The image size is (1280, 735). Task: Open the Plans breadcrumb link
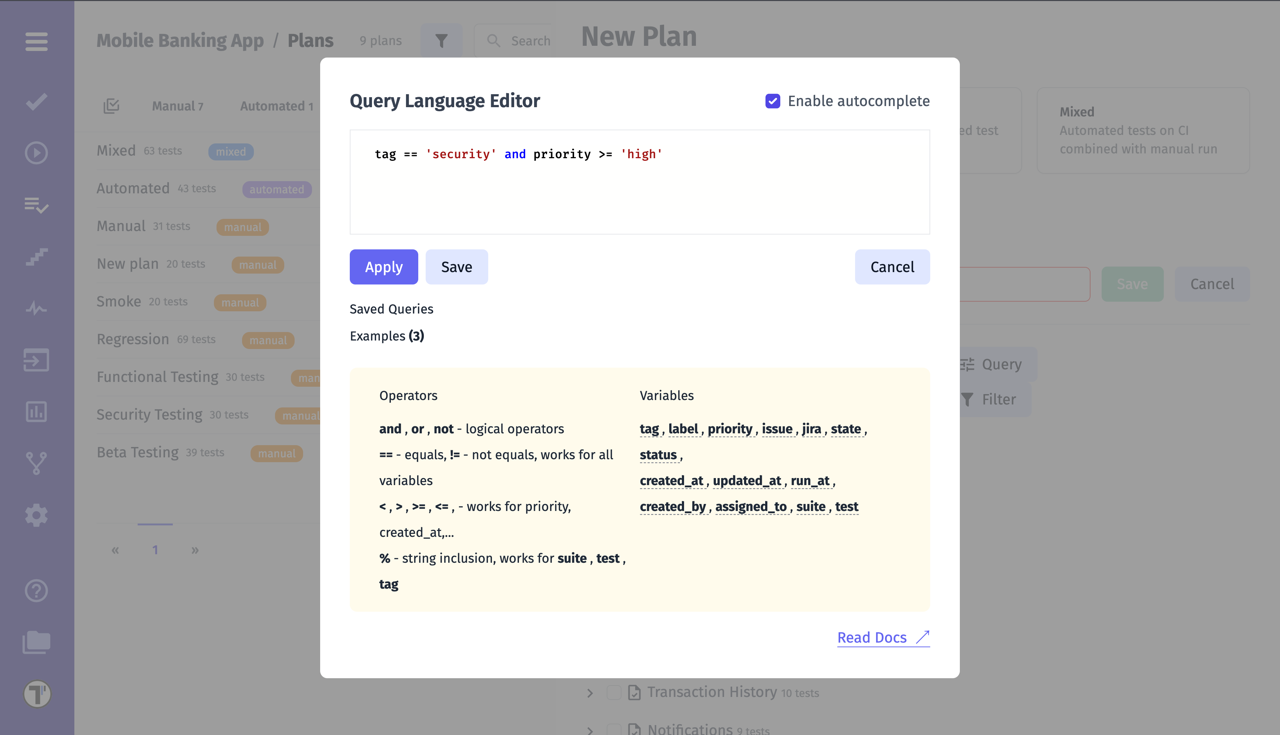pos(310,40)
